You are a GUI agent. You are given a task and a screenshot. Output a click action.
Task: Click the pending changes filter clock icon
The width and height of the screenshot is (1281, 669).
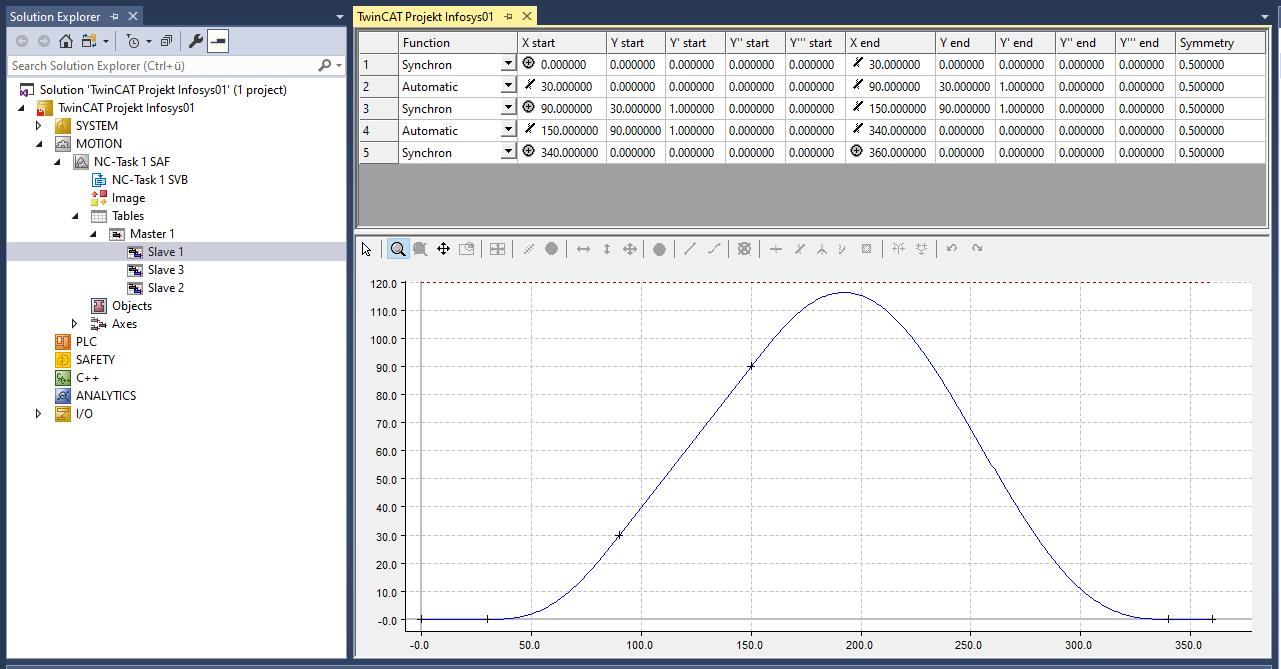(x=134, y=41)
